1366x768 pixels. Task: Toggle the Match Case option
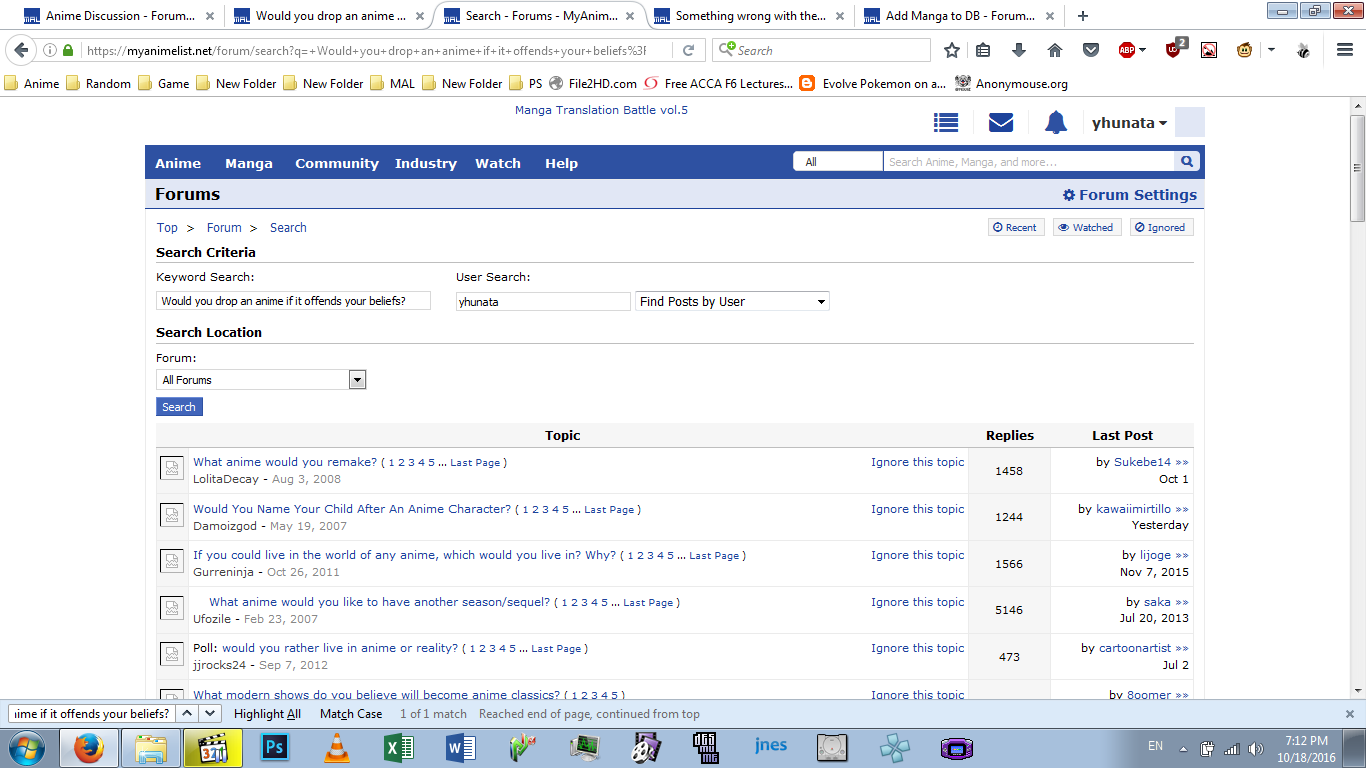pos(350,714)
